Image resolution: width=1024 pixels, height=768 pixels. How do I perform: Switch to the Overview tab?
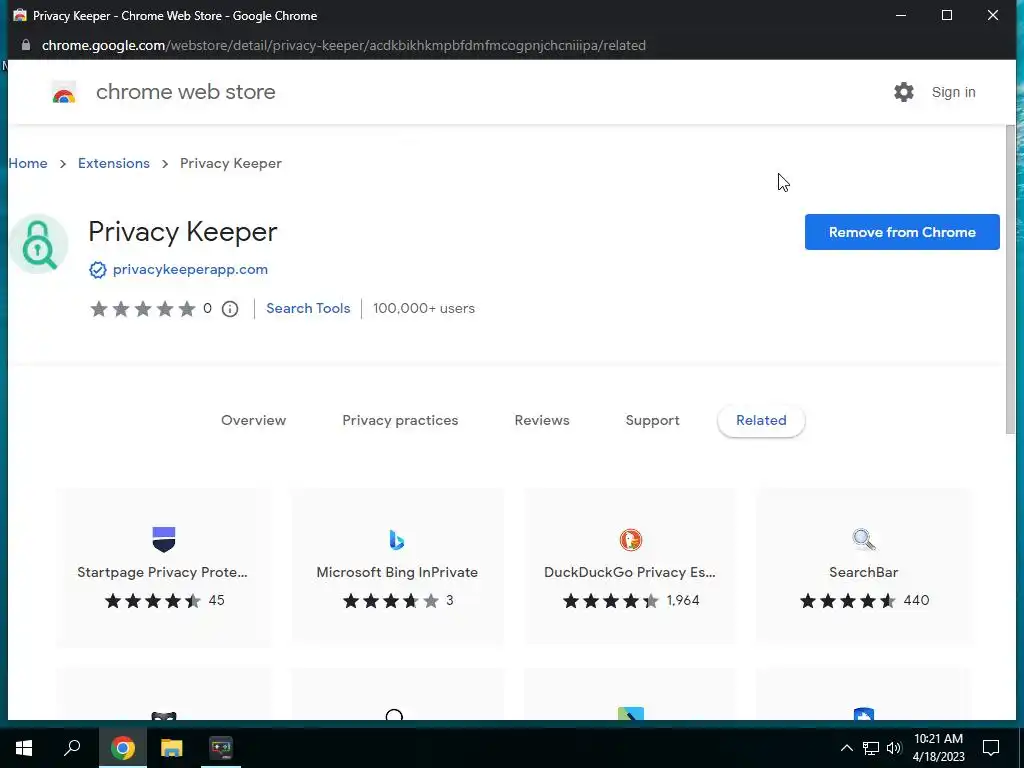tap(253, 421)
